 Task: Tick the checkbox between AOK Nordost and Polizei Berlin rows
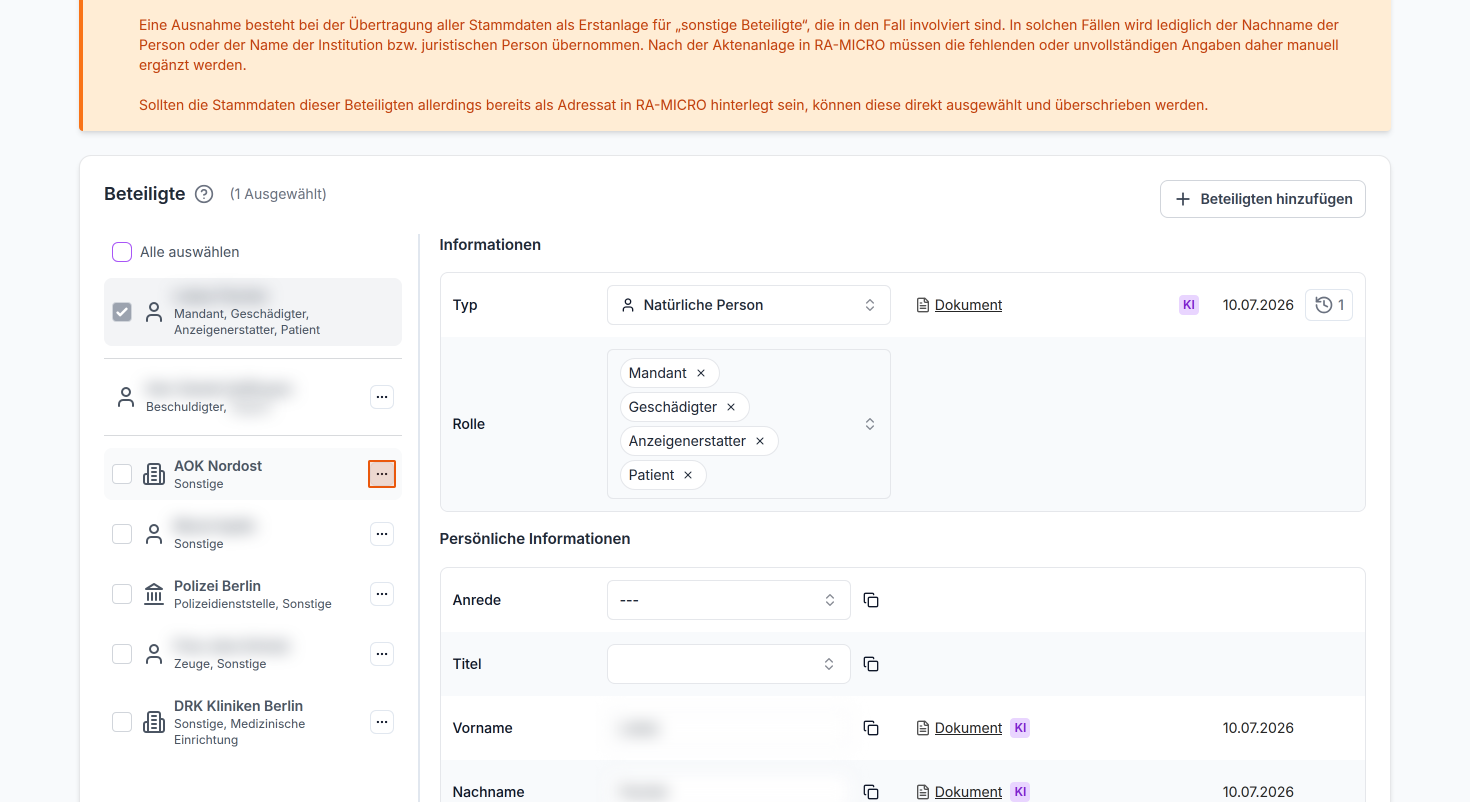click(122, 534)
